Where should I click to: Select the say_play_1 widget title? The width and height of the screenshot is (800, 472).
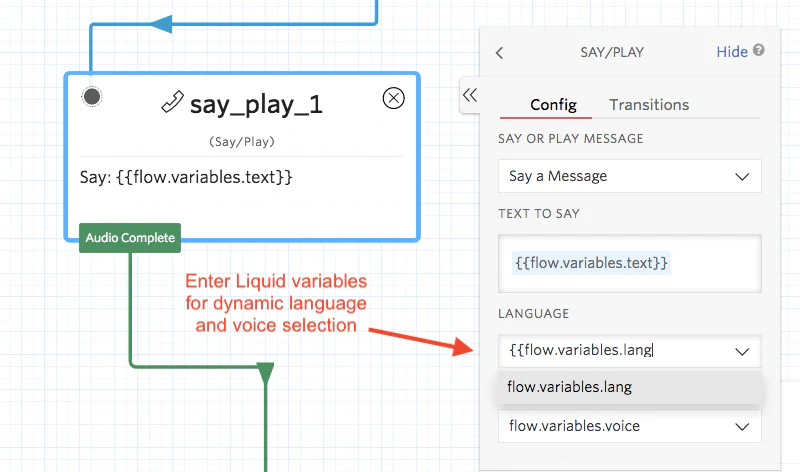[x=256, y=105]
